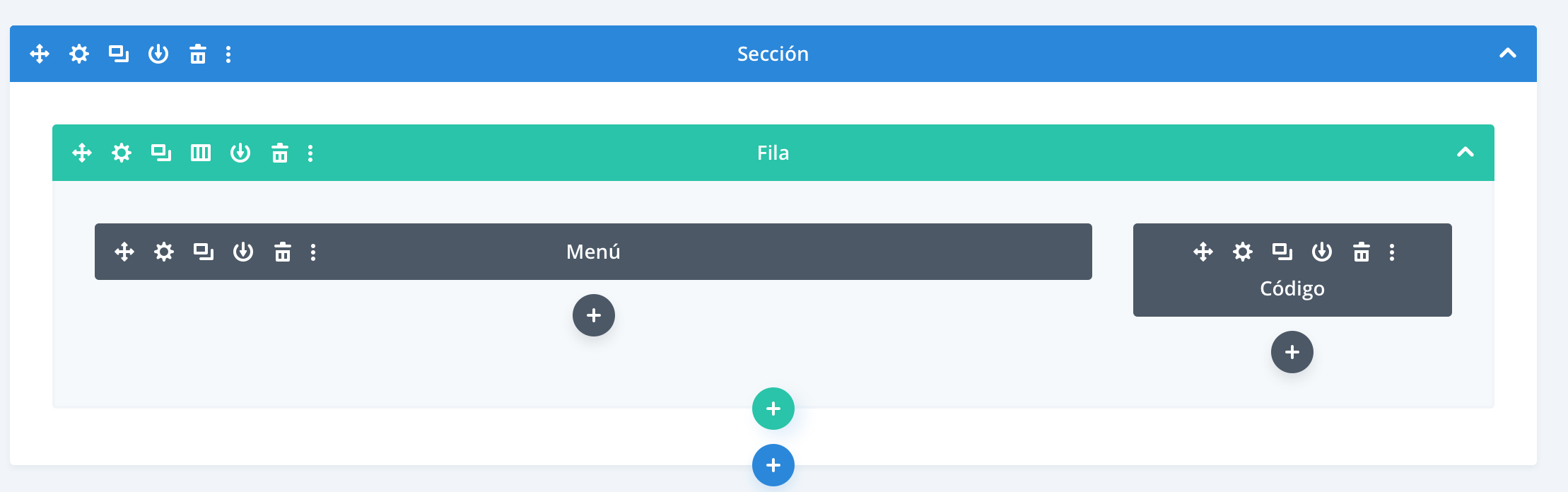
Task: Open more options for Código module
Action: [1392, 252]
